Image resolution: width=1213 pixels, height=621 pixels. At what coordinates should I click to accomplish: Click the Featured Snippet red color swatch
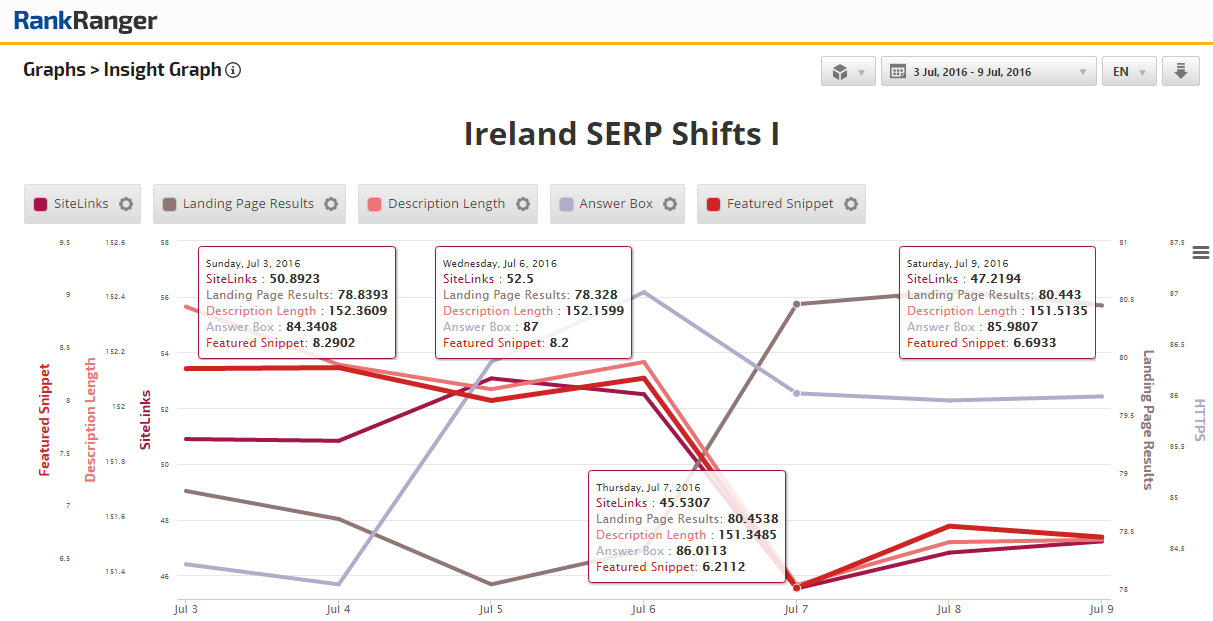713,204
